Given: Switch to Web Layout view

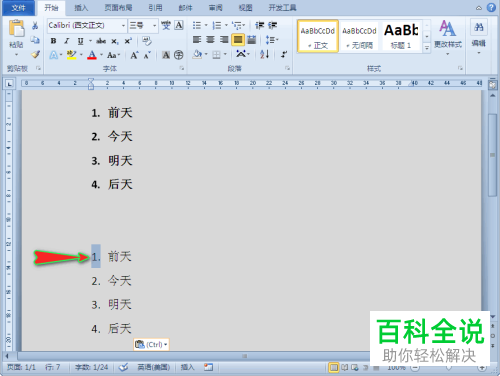Looking at the screenshot, I should coord(355,367).
